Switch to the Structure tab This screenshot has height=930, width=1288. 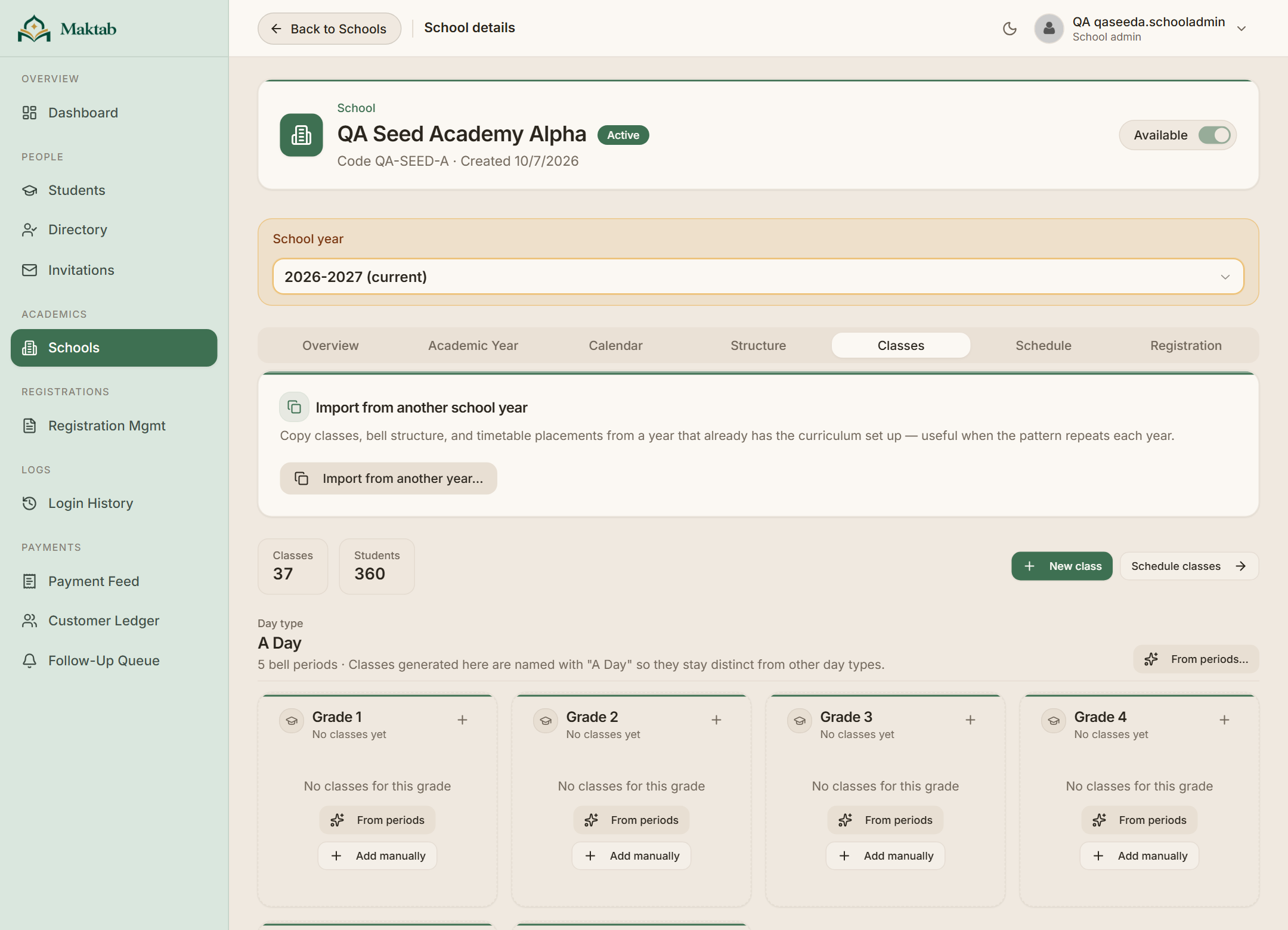click(x=758, y=346)
